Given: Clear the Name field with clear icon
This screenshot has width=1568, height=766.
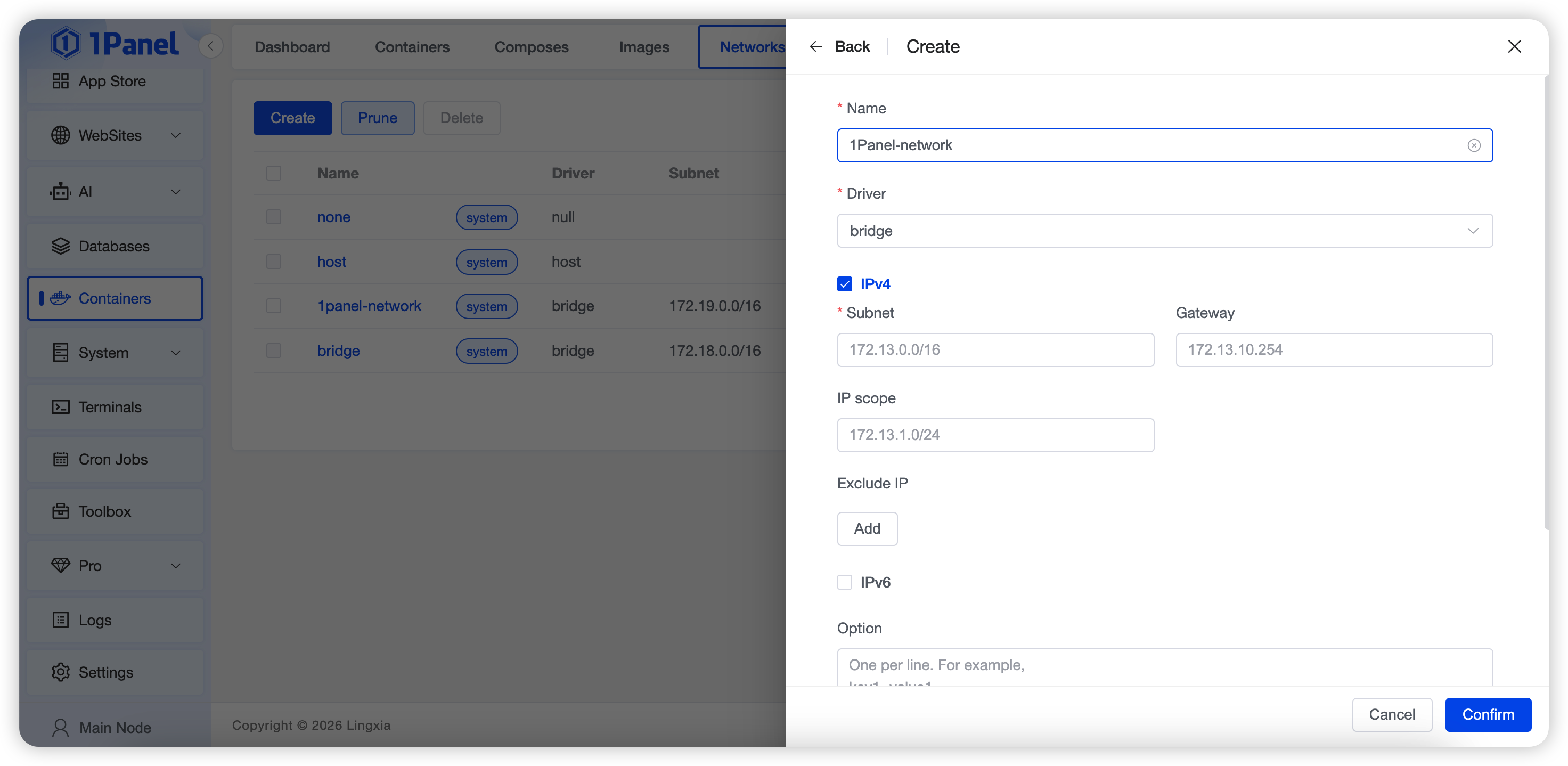Looking at the screenshot, I should coord(1474,145).
